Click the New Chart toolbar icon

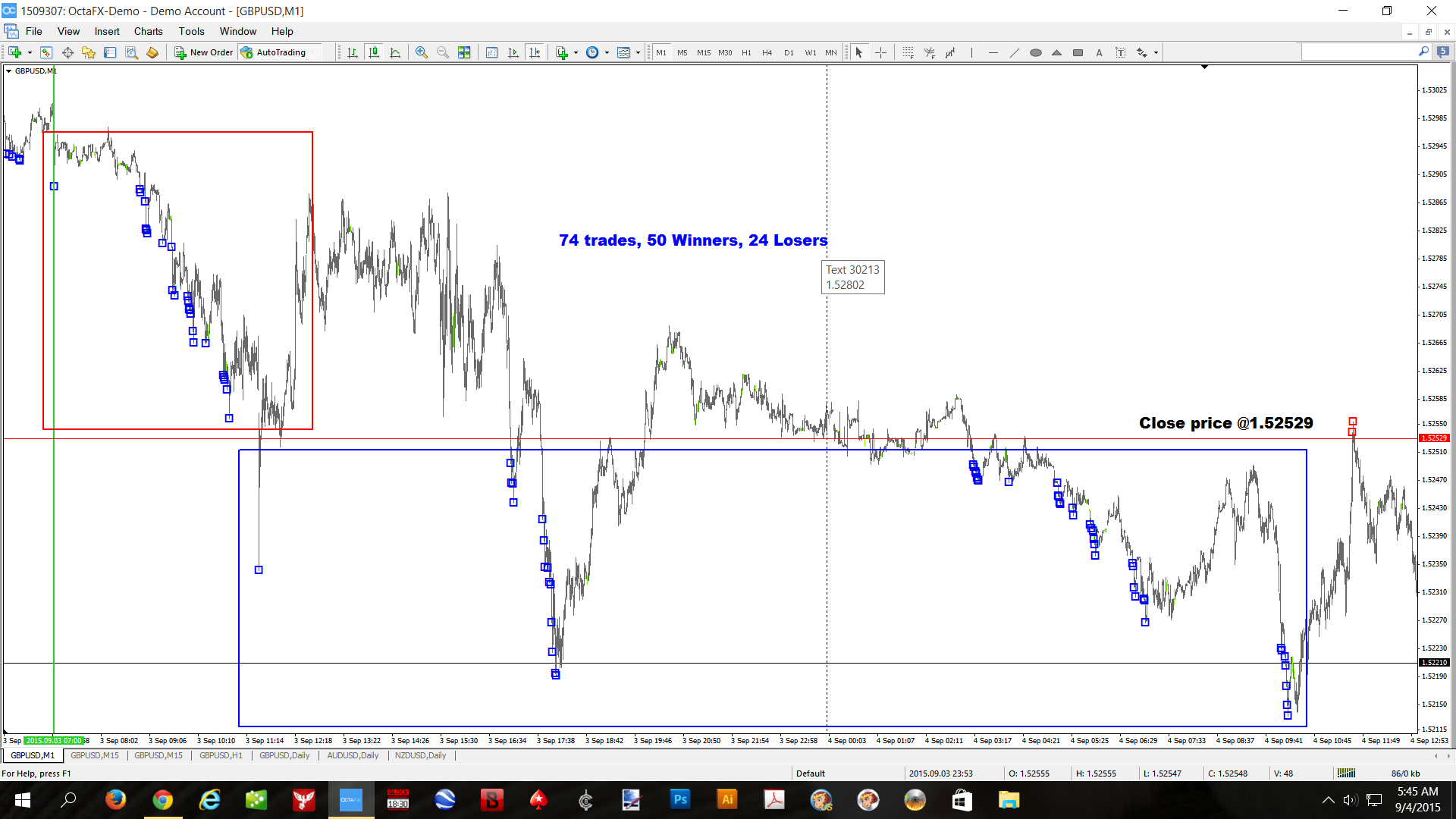click(14, 52)
